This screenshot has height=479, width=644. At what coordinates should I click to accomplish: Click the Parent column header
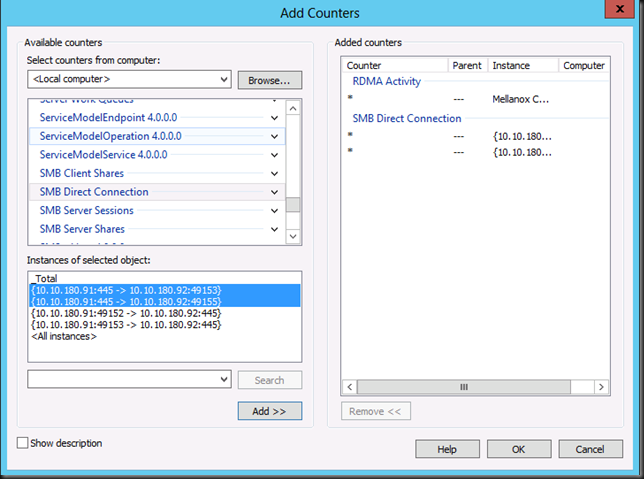coord(468,65)
